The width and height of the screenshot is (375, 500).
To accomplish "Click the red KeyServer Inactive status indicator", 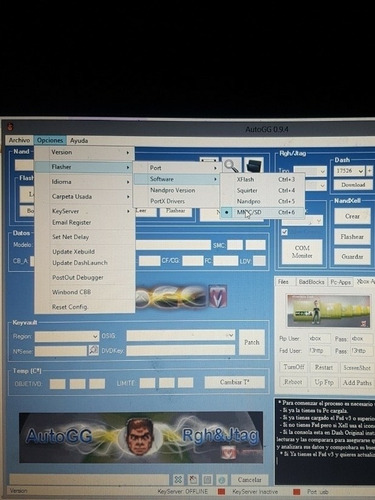I will tap(296, 492).
